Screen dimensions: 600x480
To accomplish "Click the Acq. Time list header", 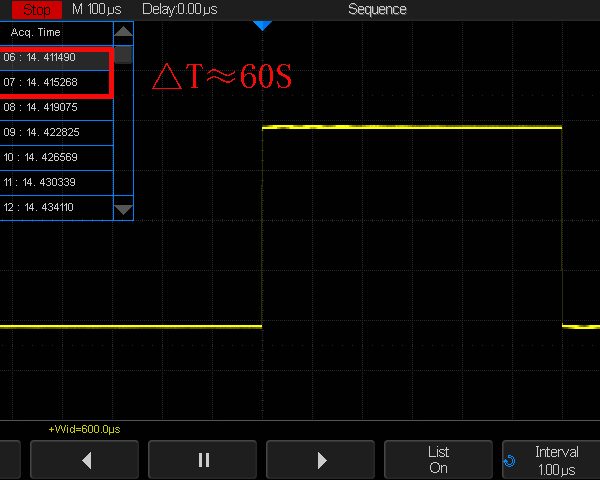I will (36, 32).
